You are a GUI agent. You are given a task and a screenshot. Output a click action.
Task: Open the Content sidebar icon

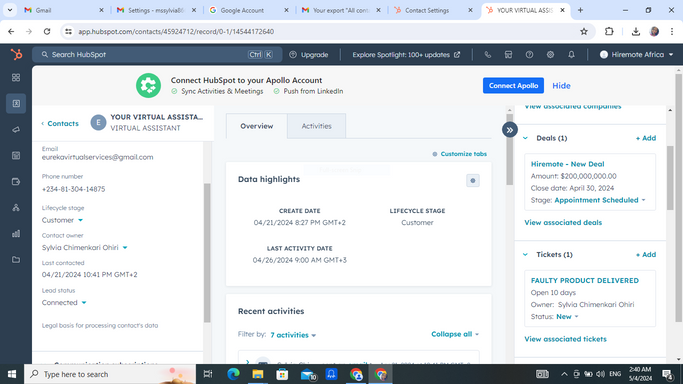pyautogui.click(x=16, y=155)
